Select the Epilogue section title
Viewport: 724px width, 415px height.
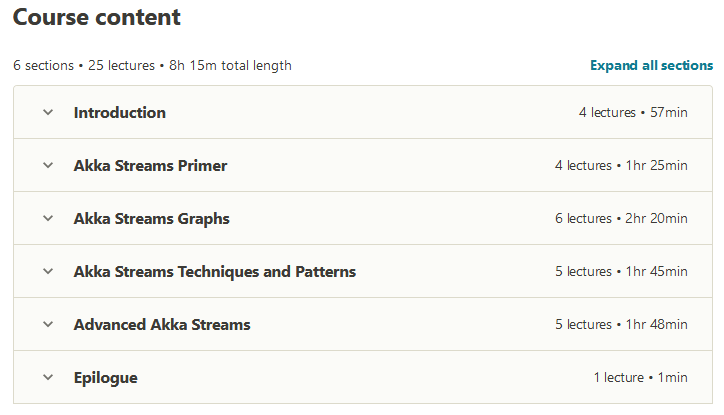105,377
